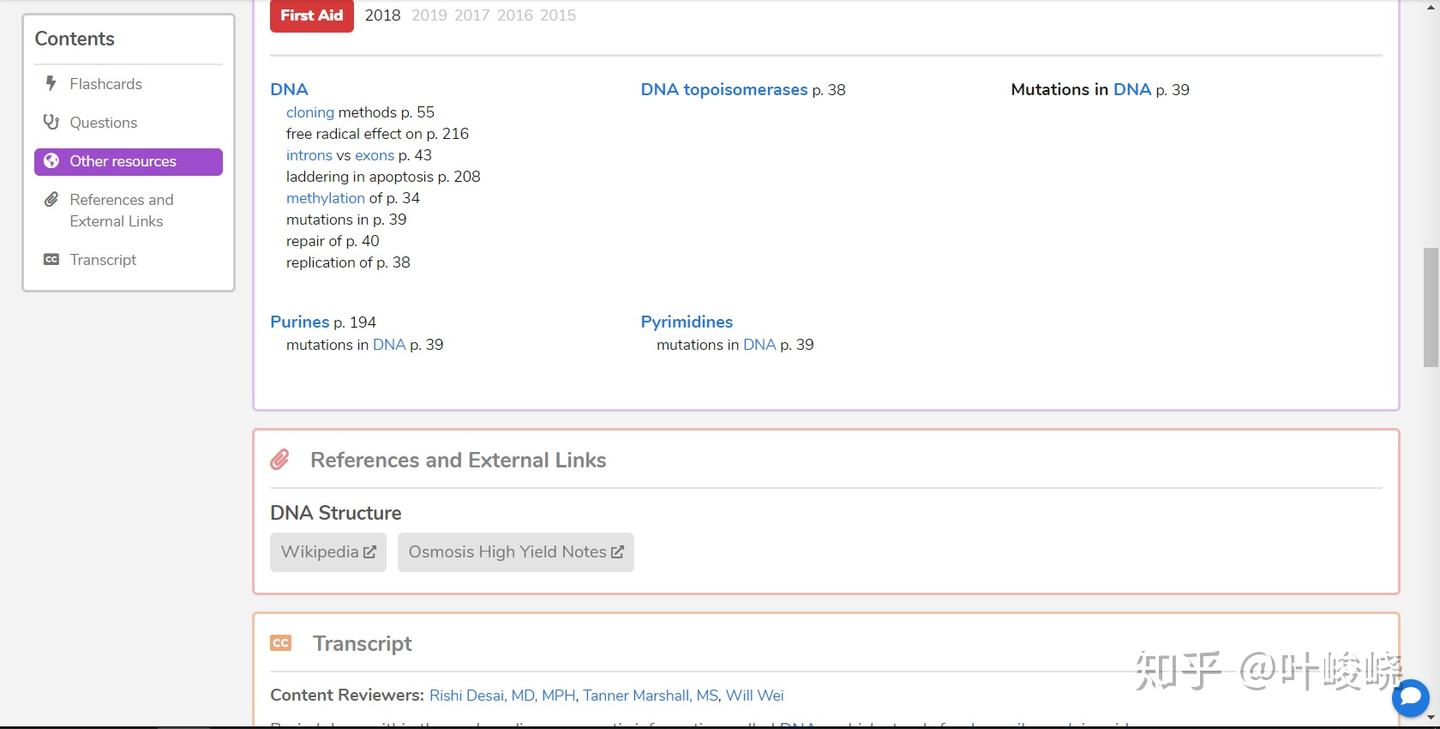
Task: Click the CC icon beside Transcript in sidebar
Action: tap(51, 260)
